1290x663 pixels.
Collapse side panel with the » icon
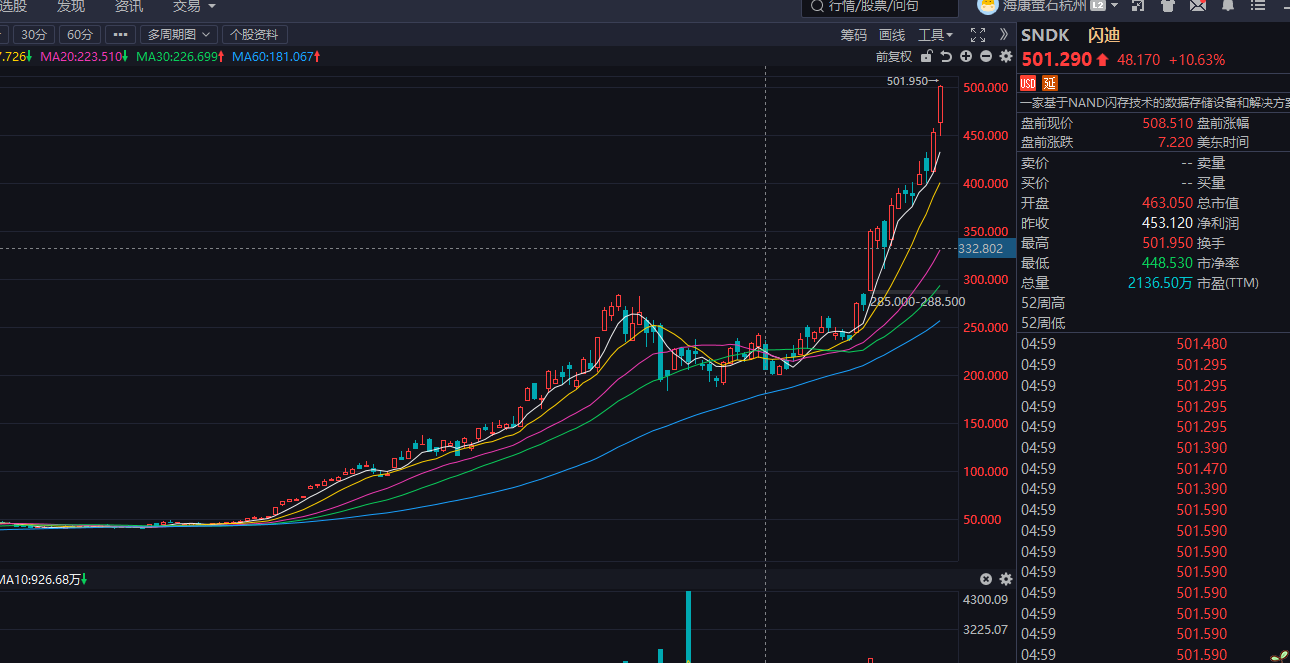pos(1004,35)
